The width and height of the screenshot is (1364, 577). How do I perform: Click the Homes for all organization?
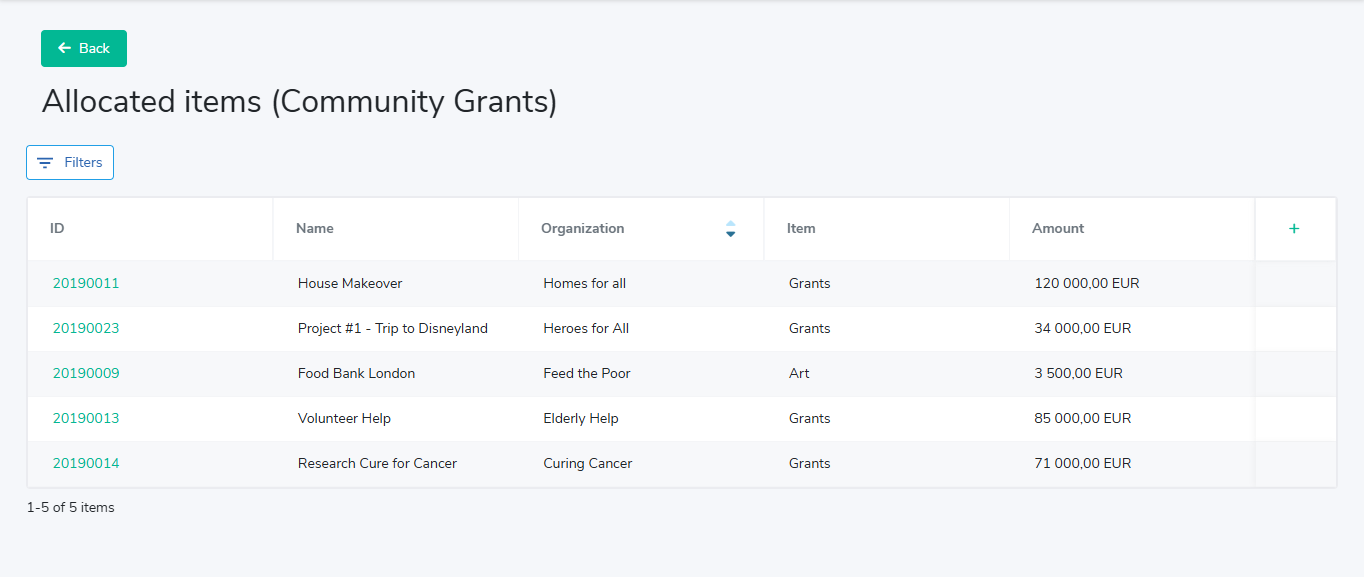coord(585,283)
